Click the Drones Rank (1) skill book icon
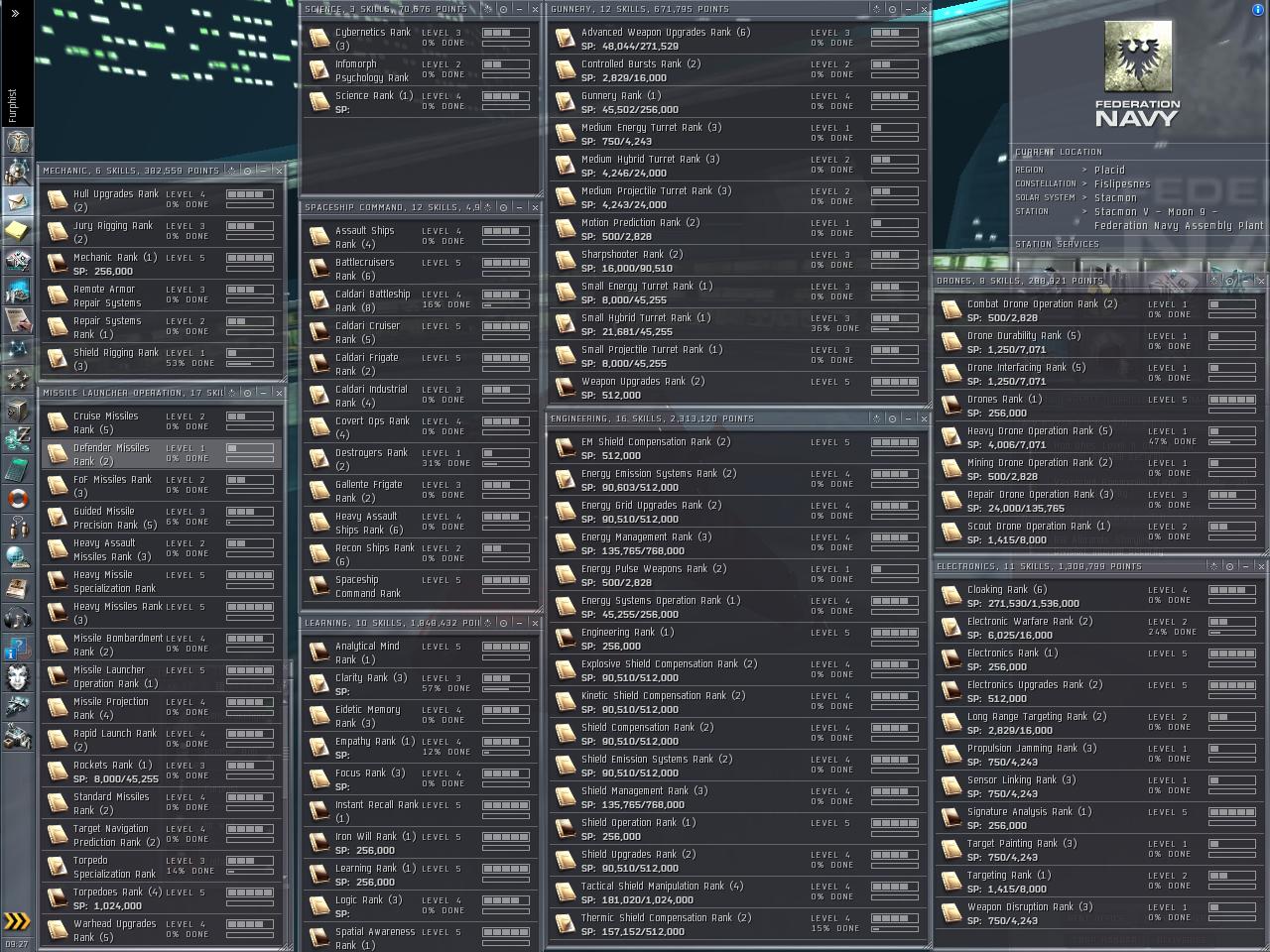The height and width of the screenshot is (952, 1270). 951,405
